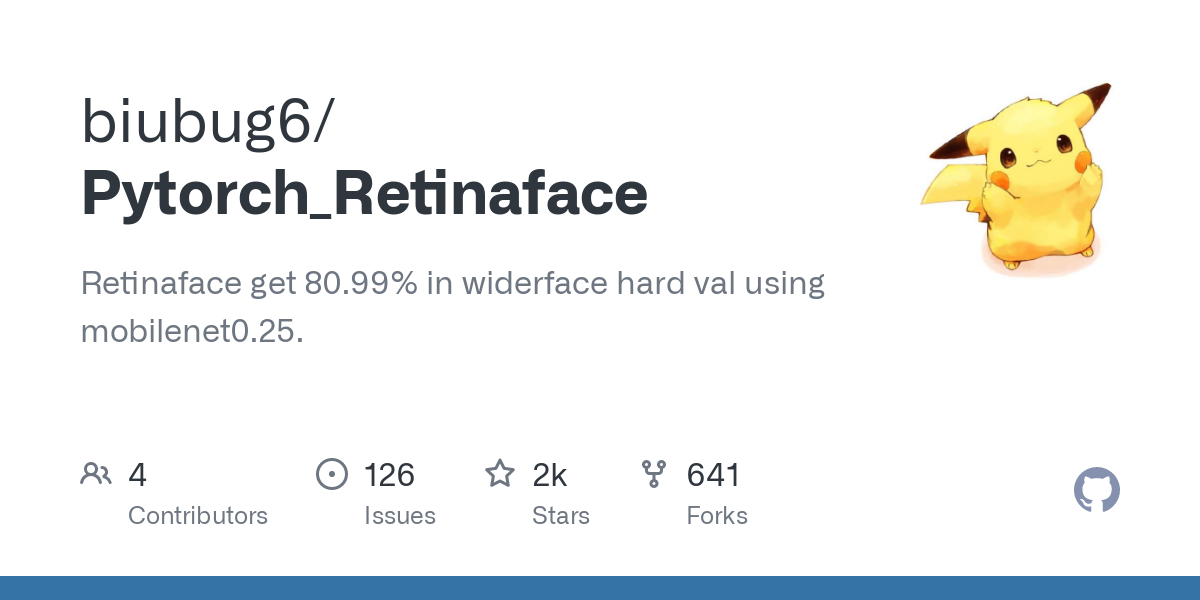Open the Pytorch_Retinaface repository title
Screen dimensions: 1200x600
tap(364, 194)
